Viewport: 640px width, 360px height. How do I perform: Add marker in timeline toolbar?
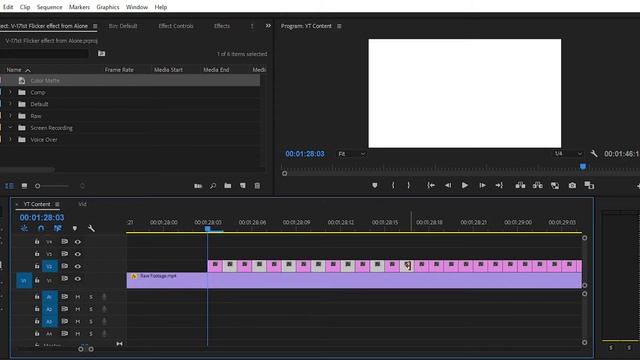(75, 229)
